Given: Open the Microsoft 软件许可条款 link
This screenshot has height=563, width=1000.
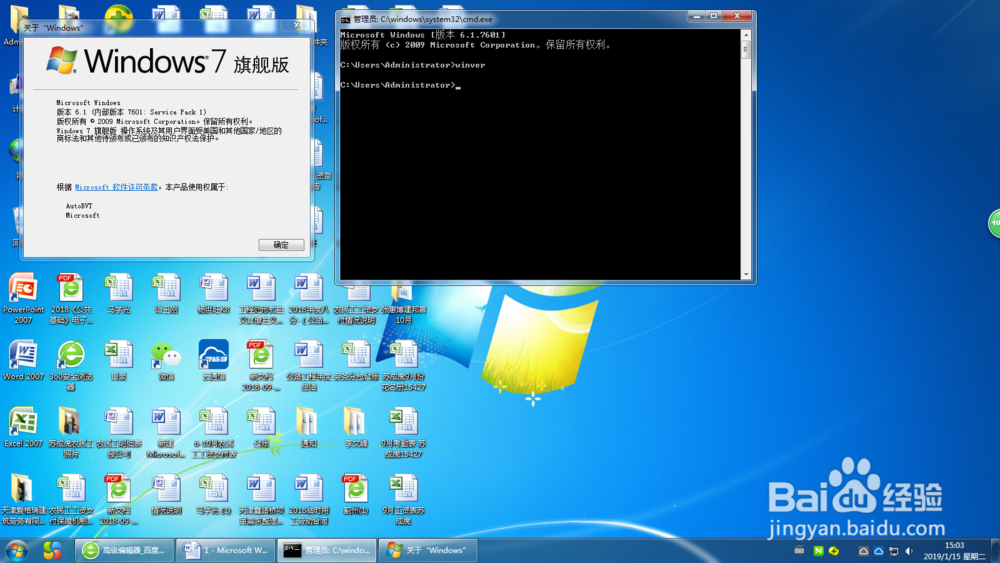Looking at the screenshot, I should (x=117, y=187).
